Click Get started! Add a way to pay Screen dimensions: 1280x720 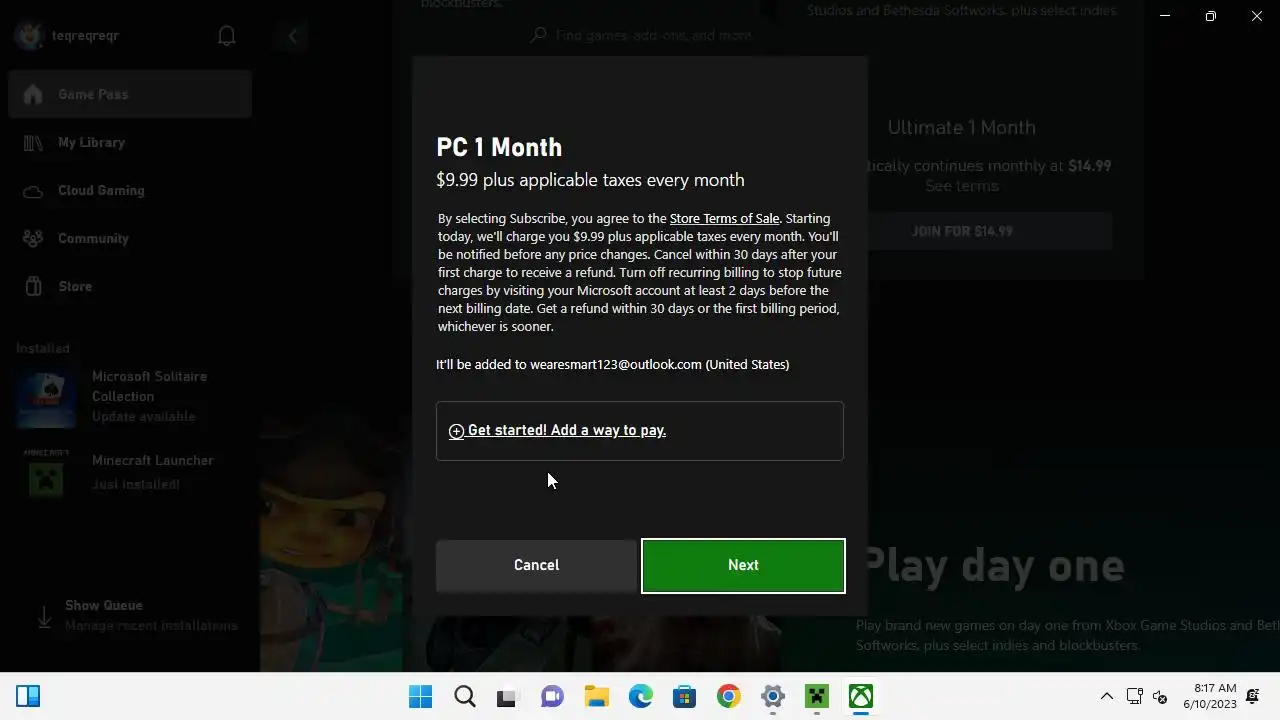(567, 430)
